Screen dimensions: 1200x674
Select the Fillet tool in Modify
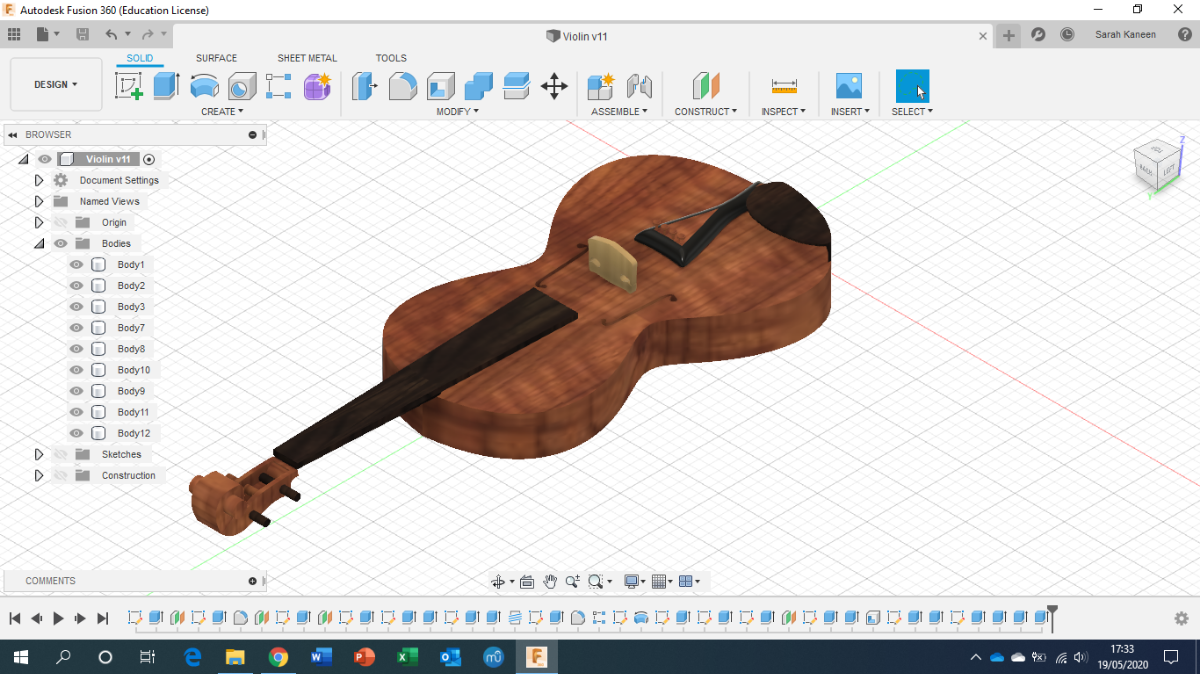click(402, 86)
